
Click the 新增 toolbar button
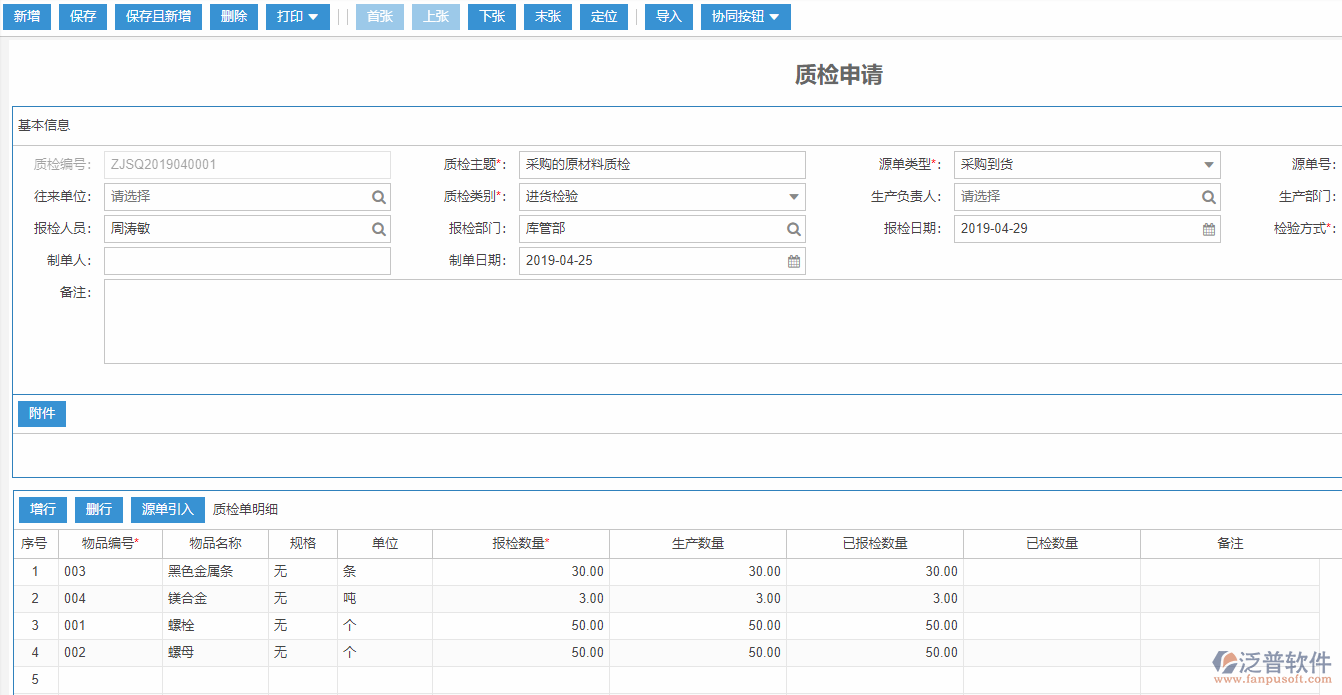click(26, 17)
